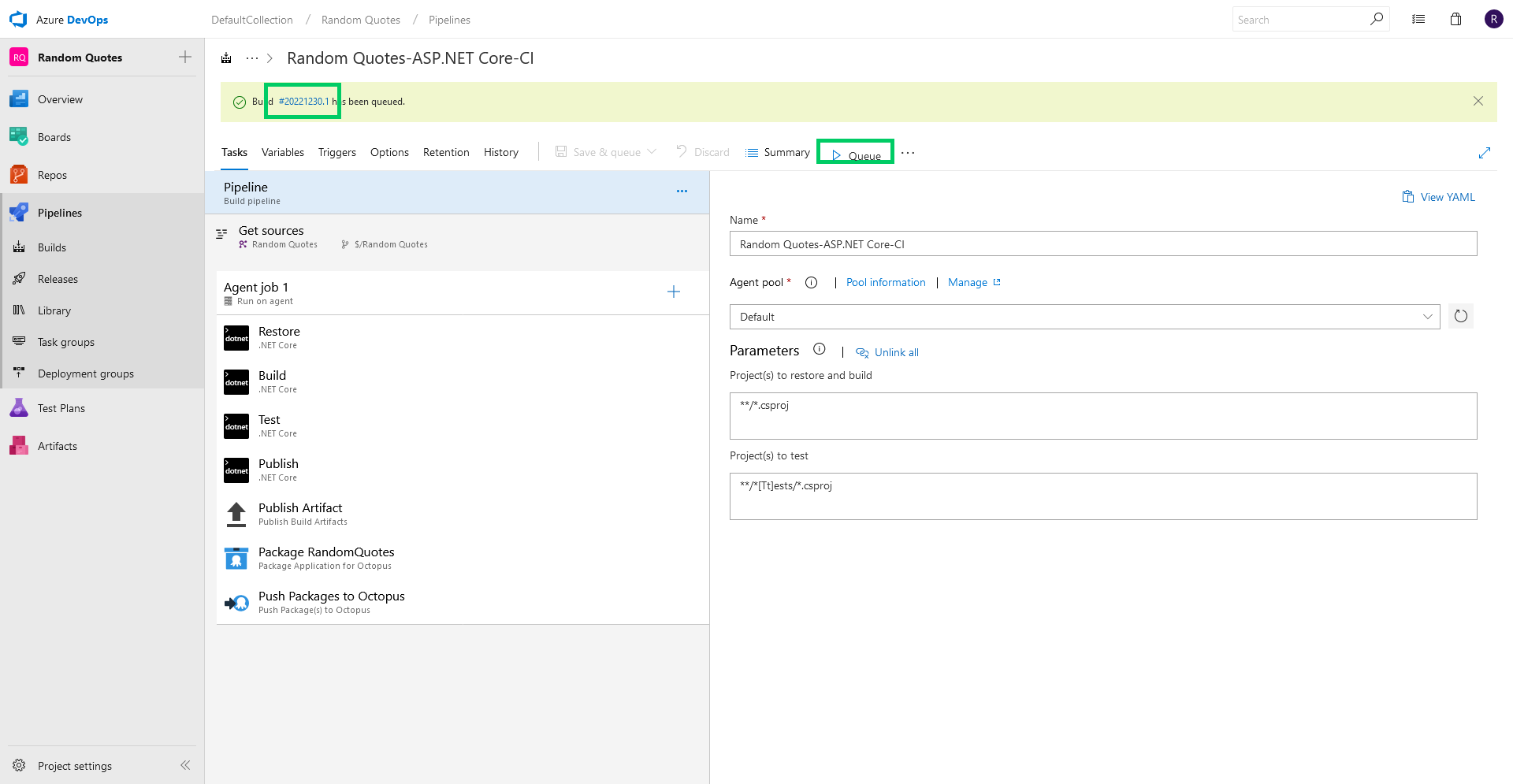Show Parameters info tooltip icon
This screenshot has width=1513, height=784.
point(820,349)
